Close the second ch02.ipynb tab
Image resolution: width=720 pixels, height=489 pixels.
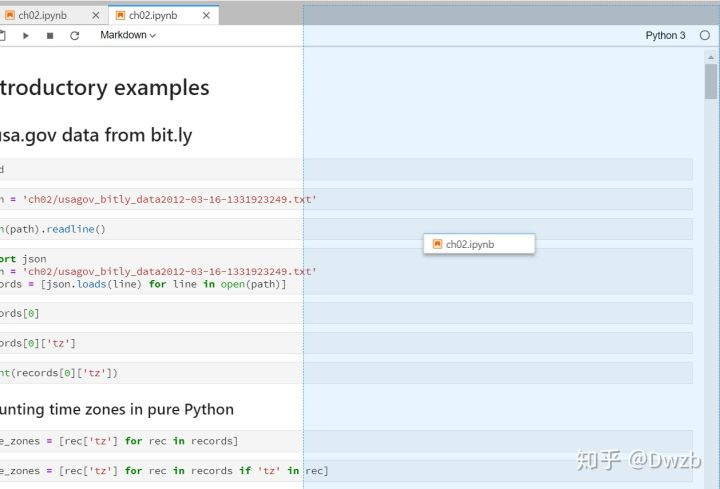(207, 16)
